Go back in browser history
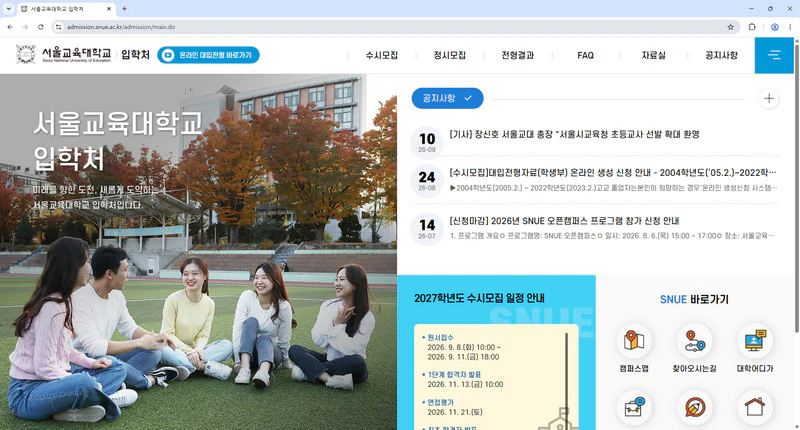The image size is (800, 430). (x=10, y=27)
